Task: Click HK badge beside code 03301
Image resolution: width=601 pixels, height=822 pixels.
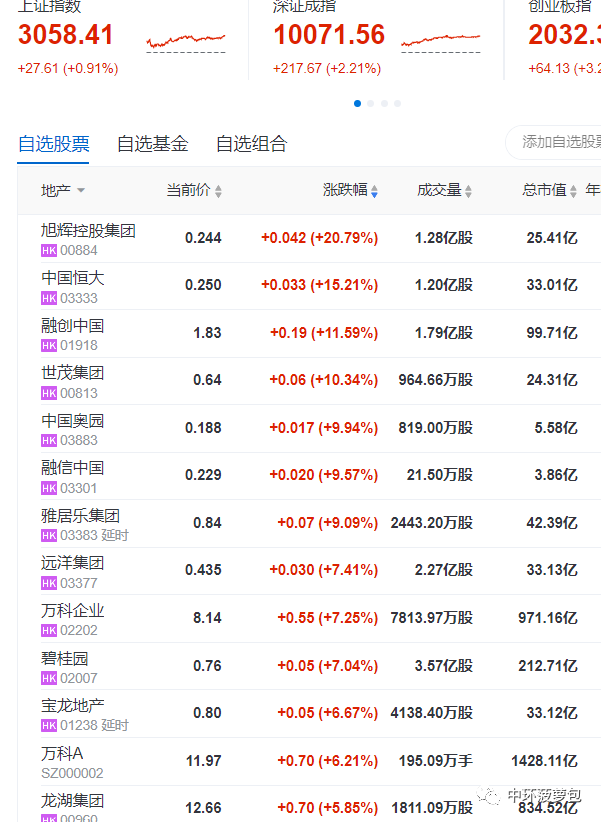Action: [x=49, y=488]
